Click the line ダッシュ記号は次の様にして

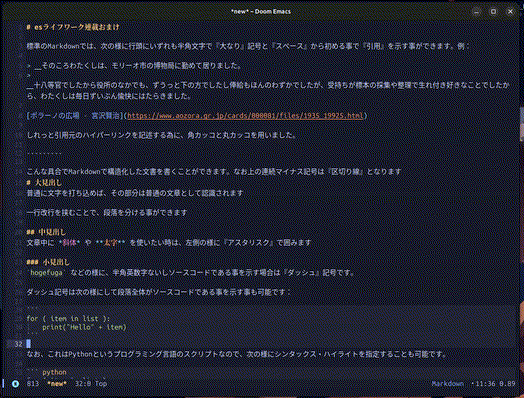159,292
